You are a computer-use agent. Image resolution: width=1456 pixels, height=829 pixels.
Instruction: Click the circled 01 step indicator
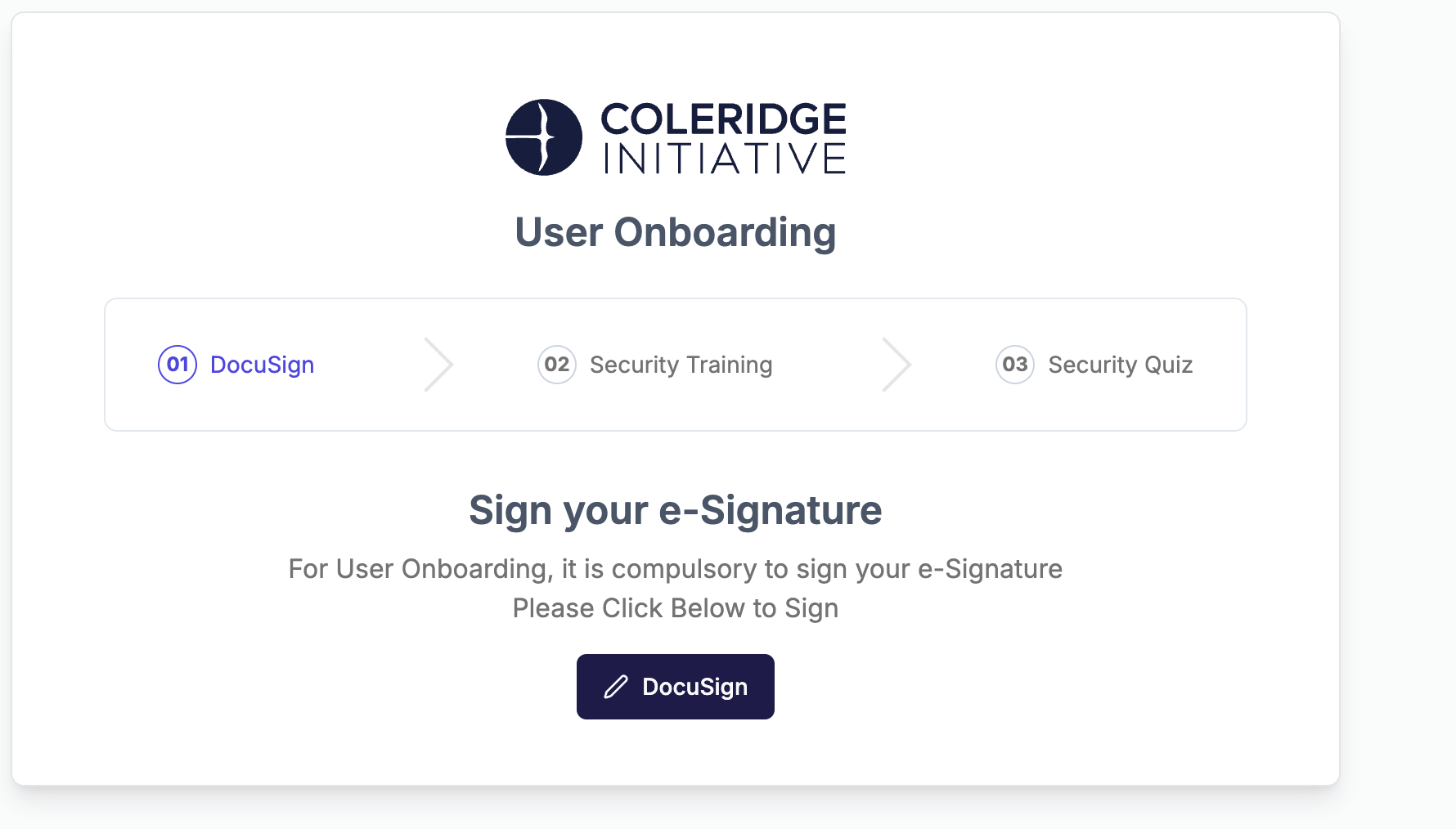pos(177,365)
